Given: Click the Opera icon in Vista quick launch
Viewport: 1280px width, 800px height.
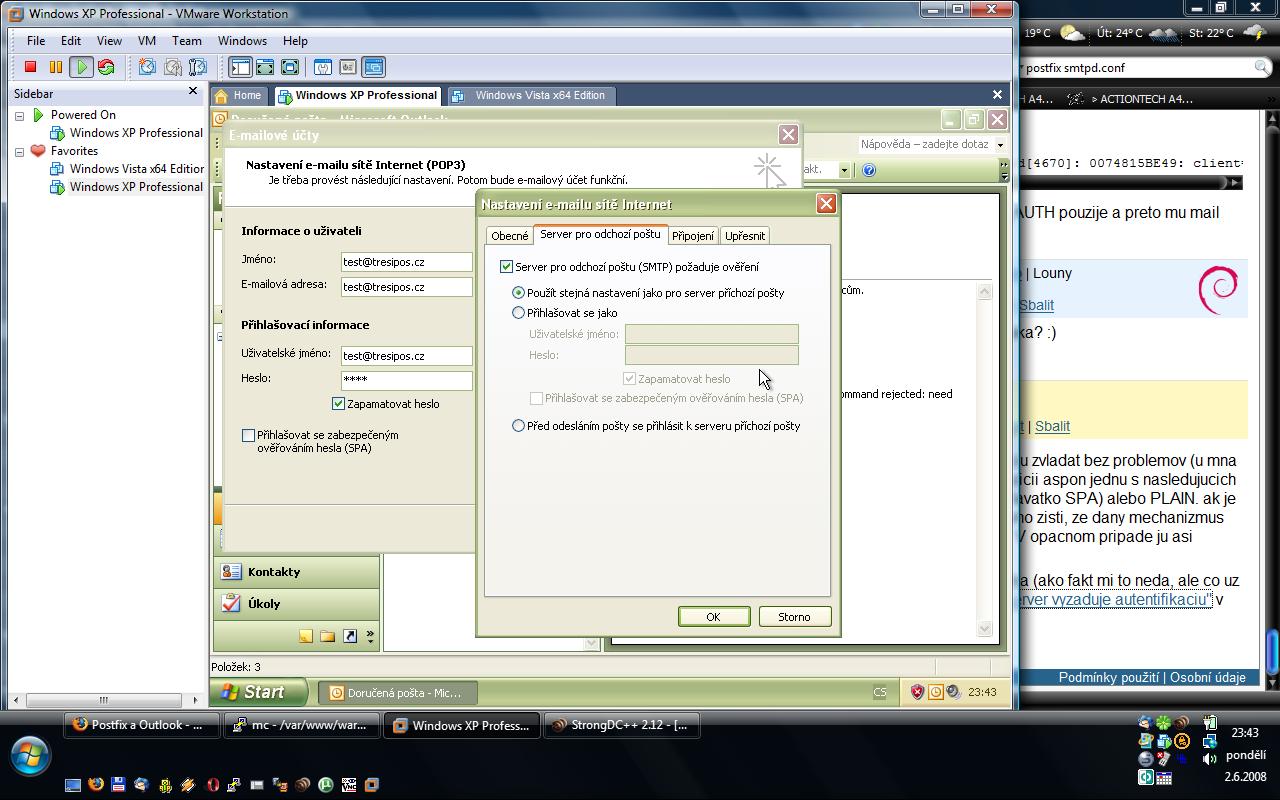Looking at the screenshot, I should pos(212,785).
